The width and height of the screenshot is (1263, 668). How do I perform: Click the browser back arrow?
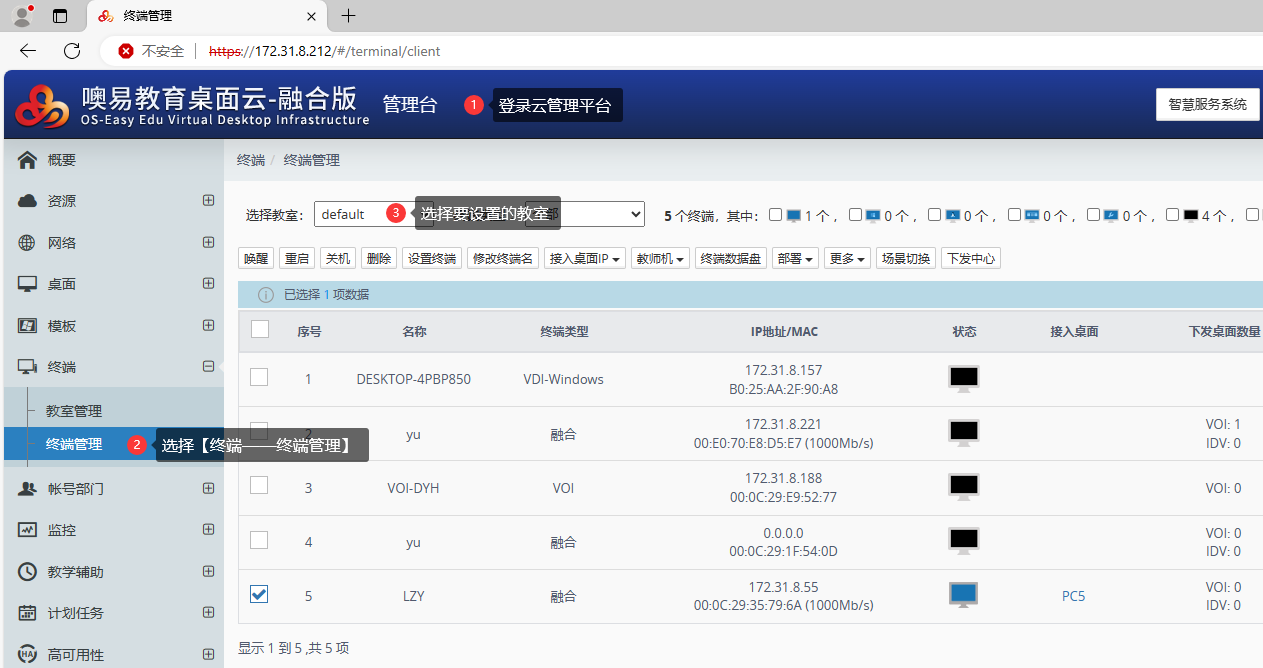(28, 51)
